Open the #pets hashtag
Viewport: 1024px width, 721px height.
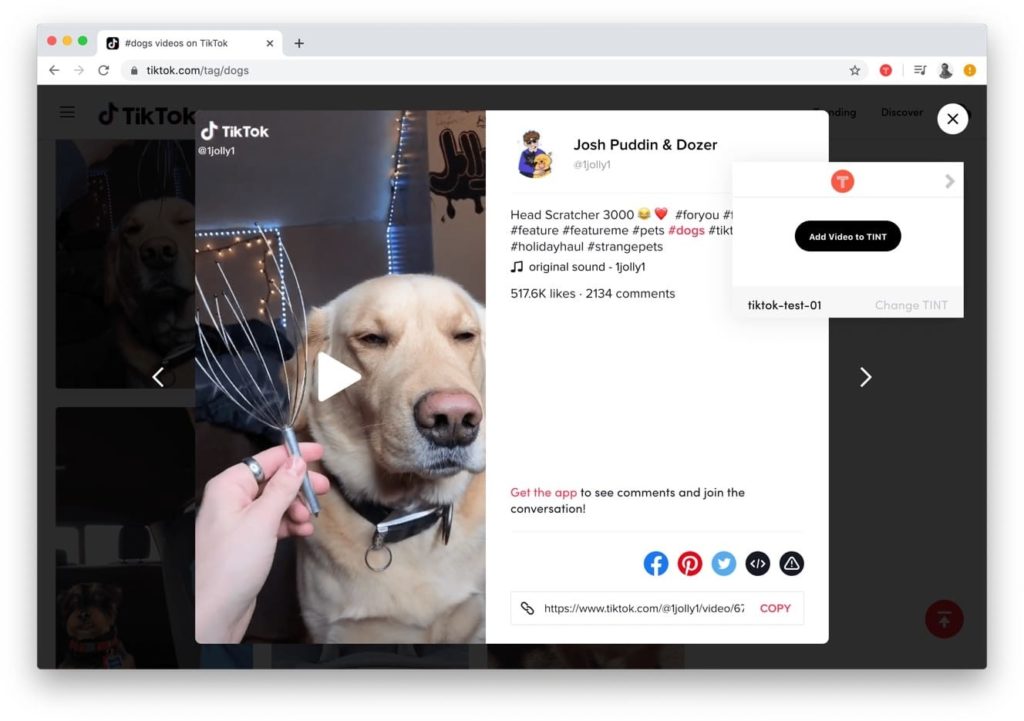click(x=648, y=231)
